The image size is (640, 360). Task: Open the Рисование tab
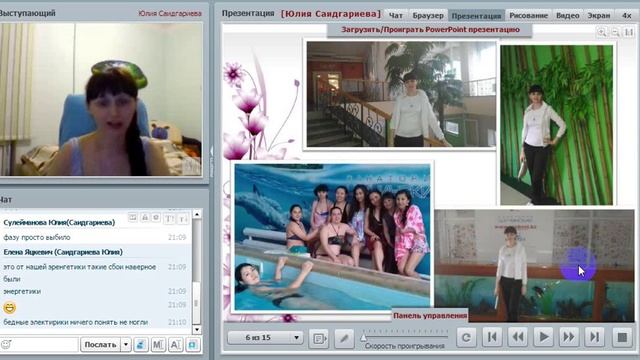(x=528, y=16)
